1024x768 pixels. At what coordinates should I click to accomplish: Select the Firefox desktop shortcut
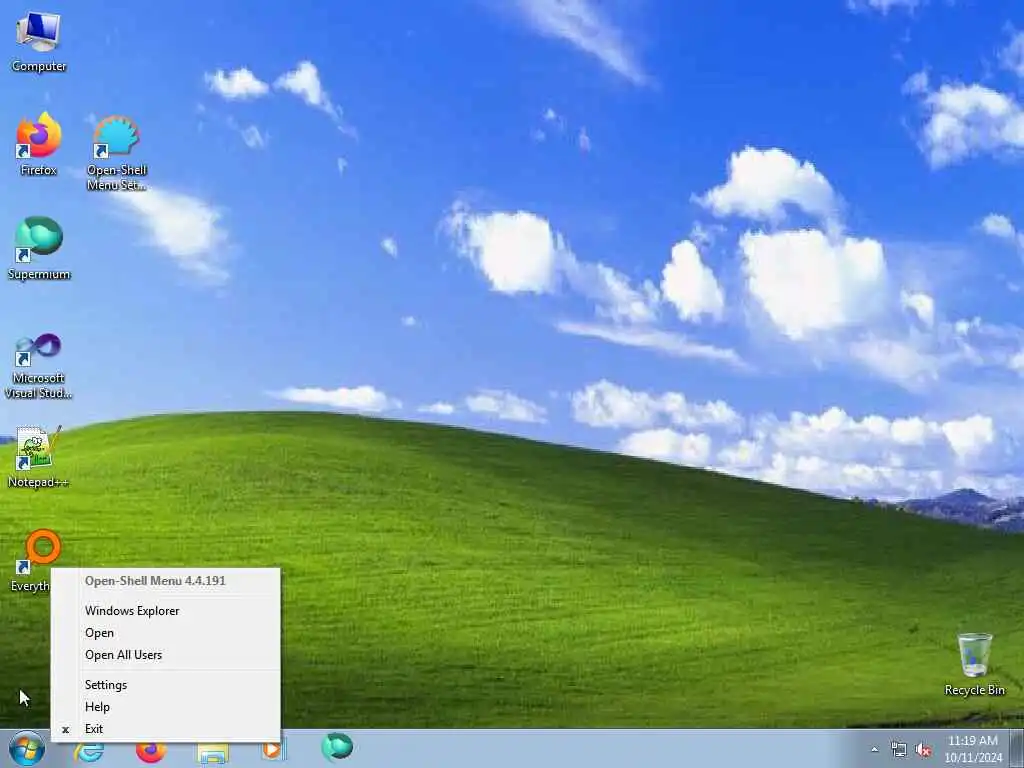pos(39,144)
